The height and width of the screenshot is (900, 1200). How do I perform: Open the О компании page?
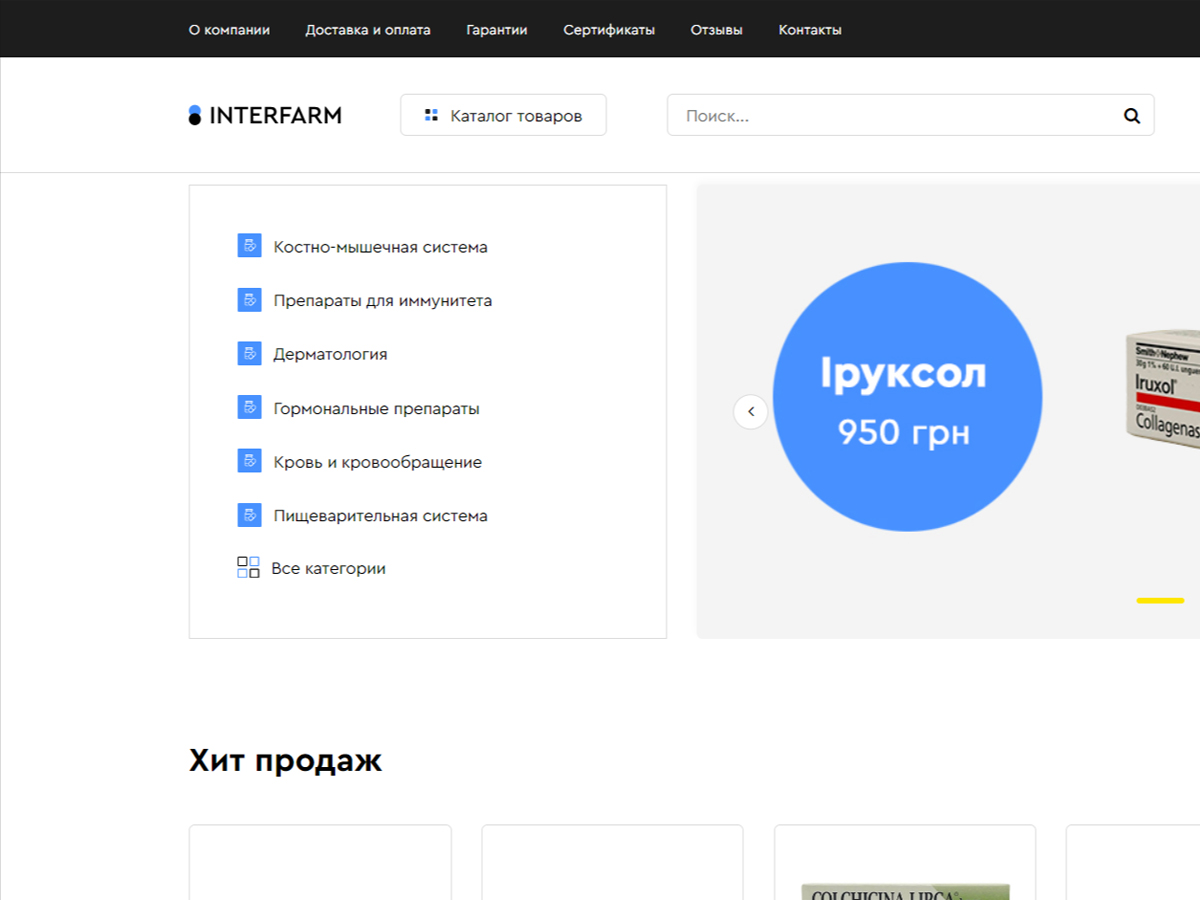(228, 29)
